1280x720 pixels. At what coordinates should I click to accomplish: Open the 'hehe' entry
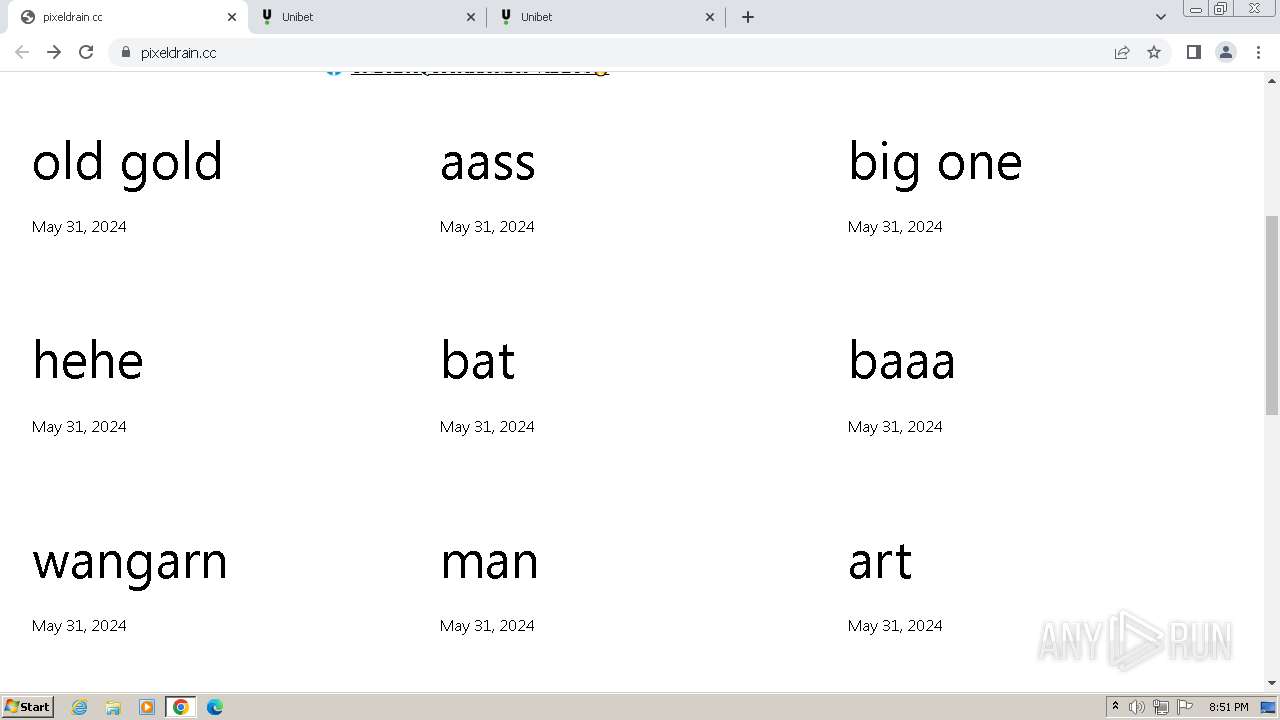click(88, 360)
